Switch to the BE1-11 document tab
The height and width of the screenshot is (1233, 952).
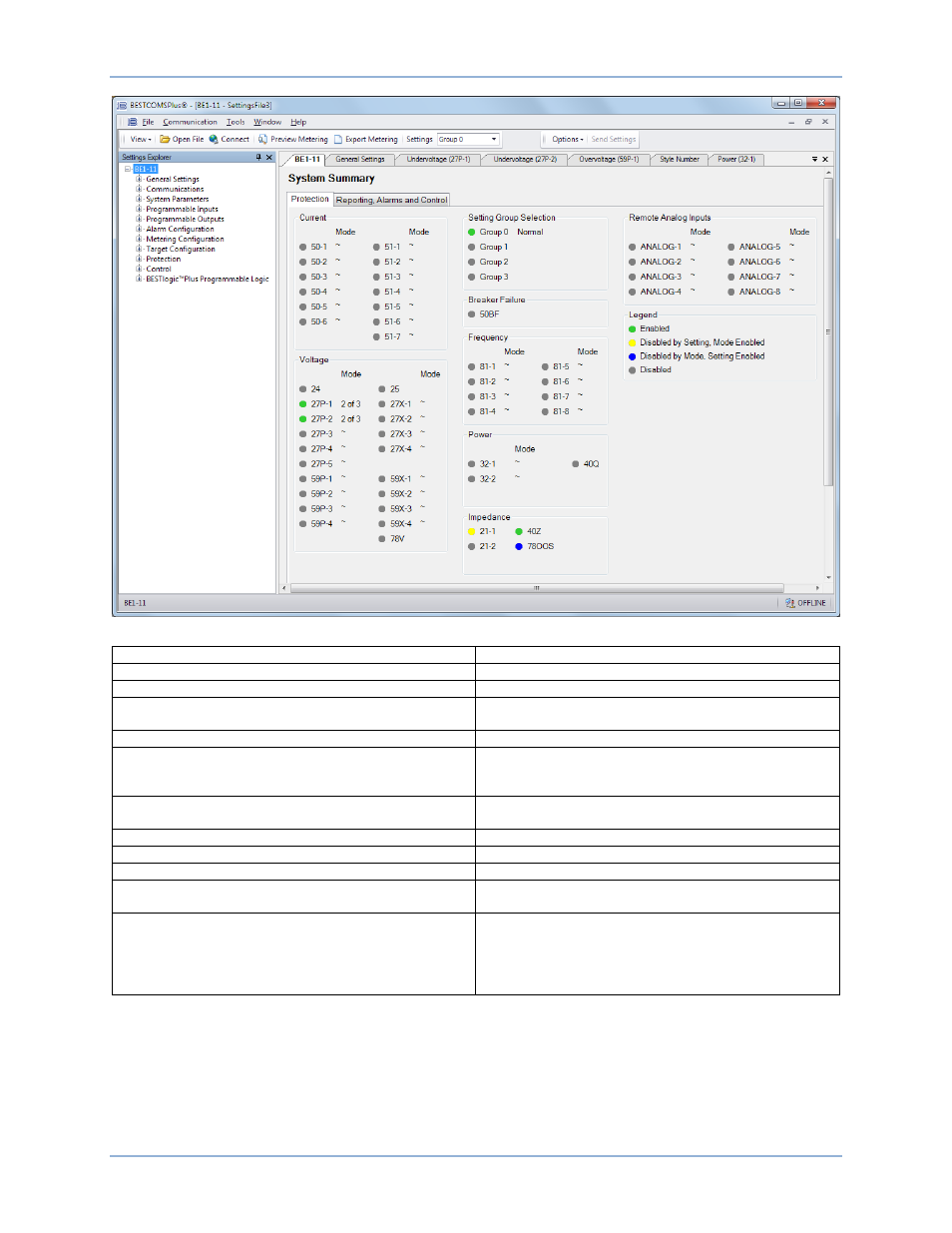[306, 159]
